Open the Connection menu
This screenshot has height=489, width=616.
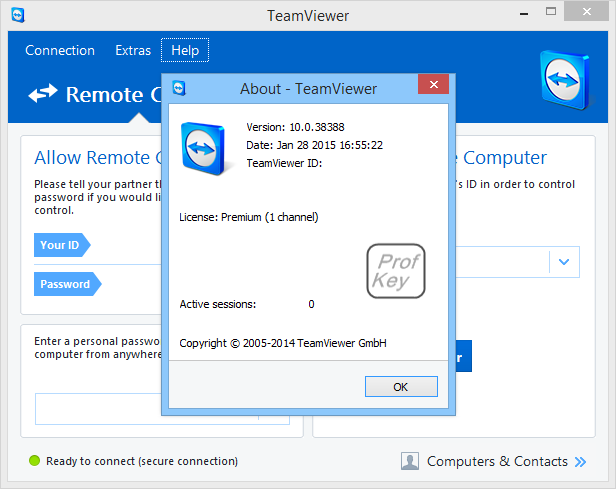(60, 50)
